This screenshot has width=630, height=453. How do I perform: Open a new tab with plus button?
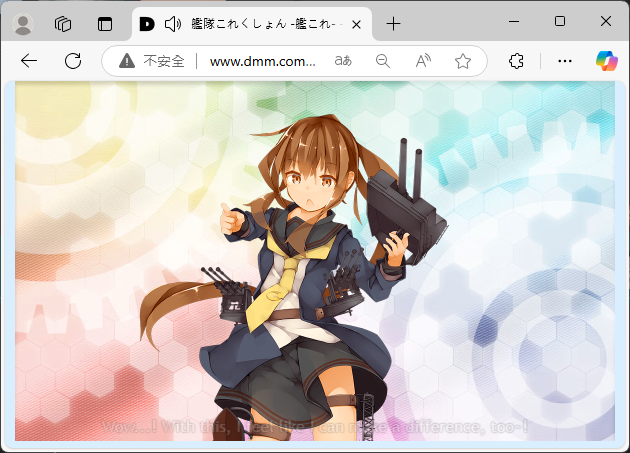tap(393, 24)
